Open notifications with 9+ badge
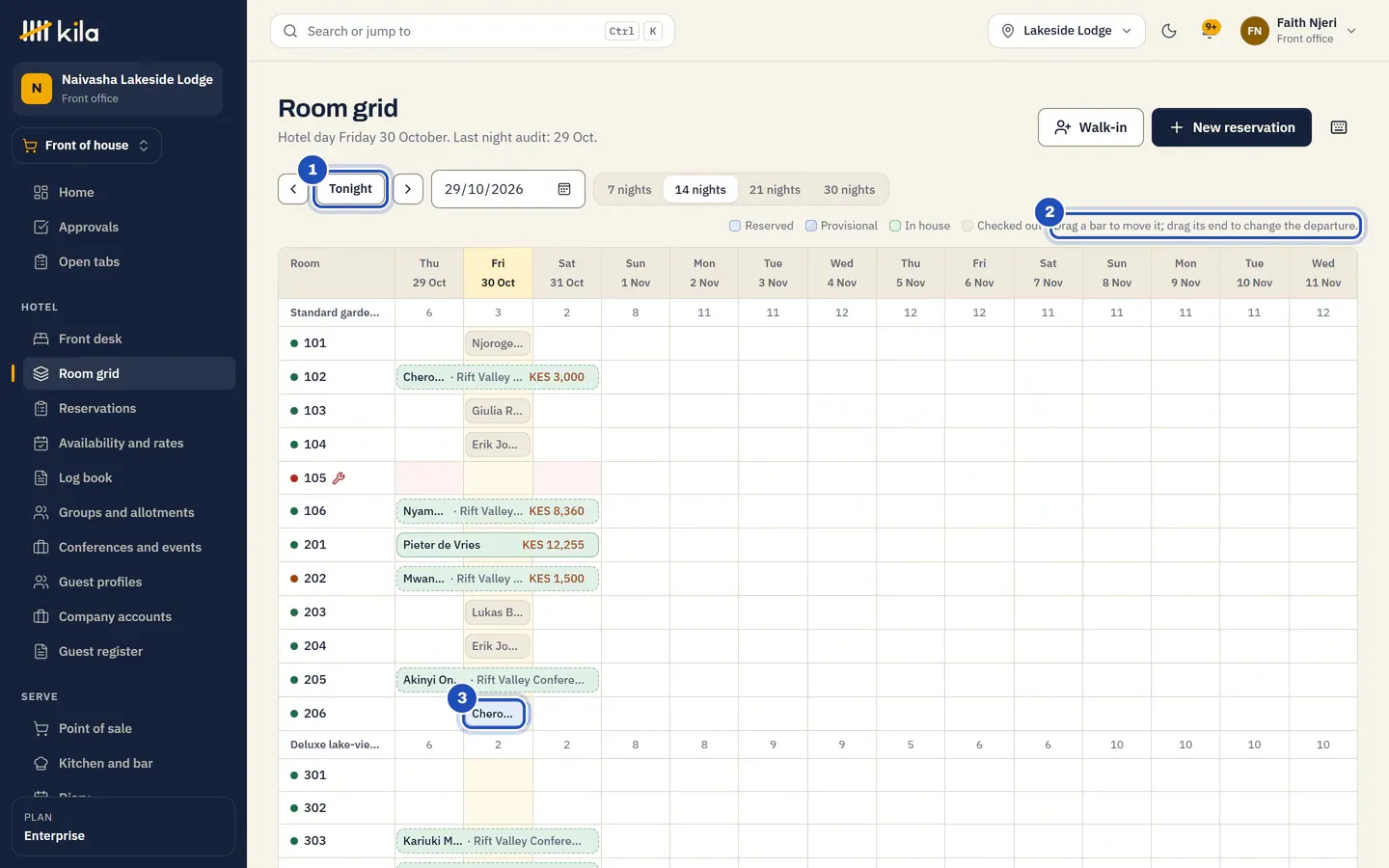Image resolution: width=1389 pixels, height=868 pixels. click(x=1210, y=31)
